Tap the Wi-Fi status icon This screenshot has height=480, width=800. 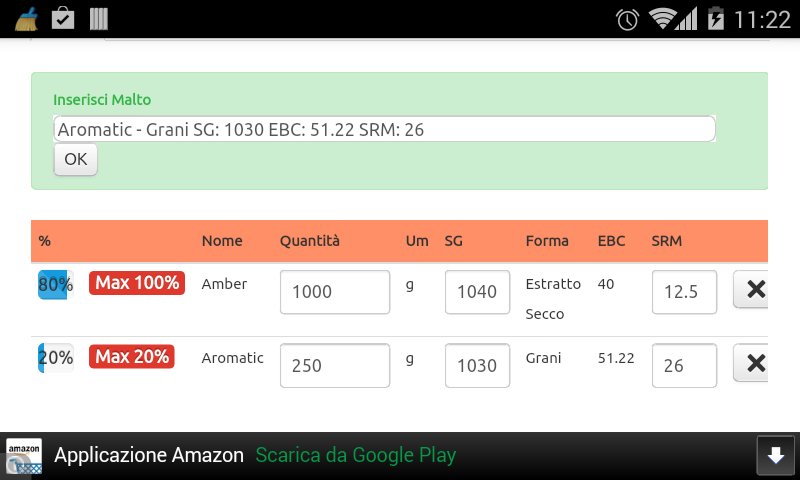point(662,19)
